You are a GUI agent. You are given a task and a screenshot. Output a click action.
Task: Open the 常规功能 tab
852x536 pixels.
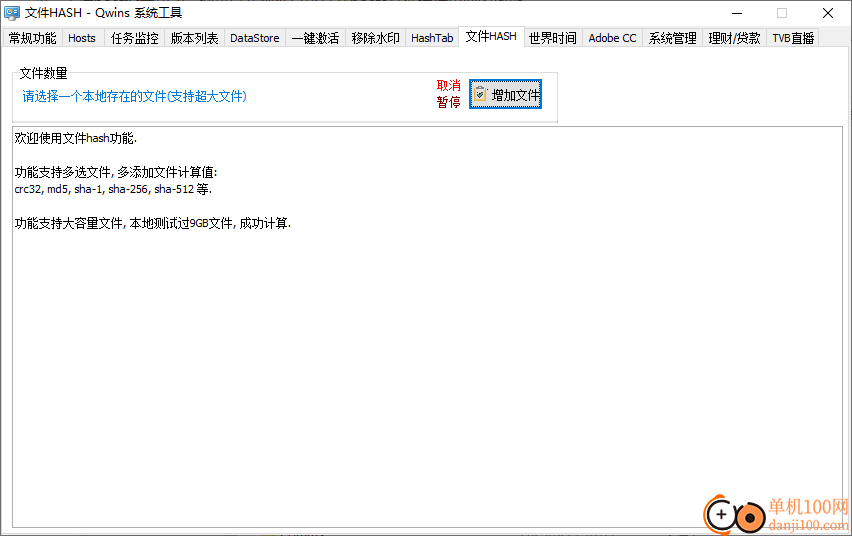coord(33,38)
